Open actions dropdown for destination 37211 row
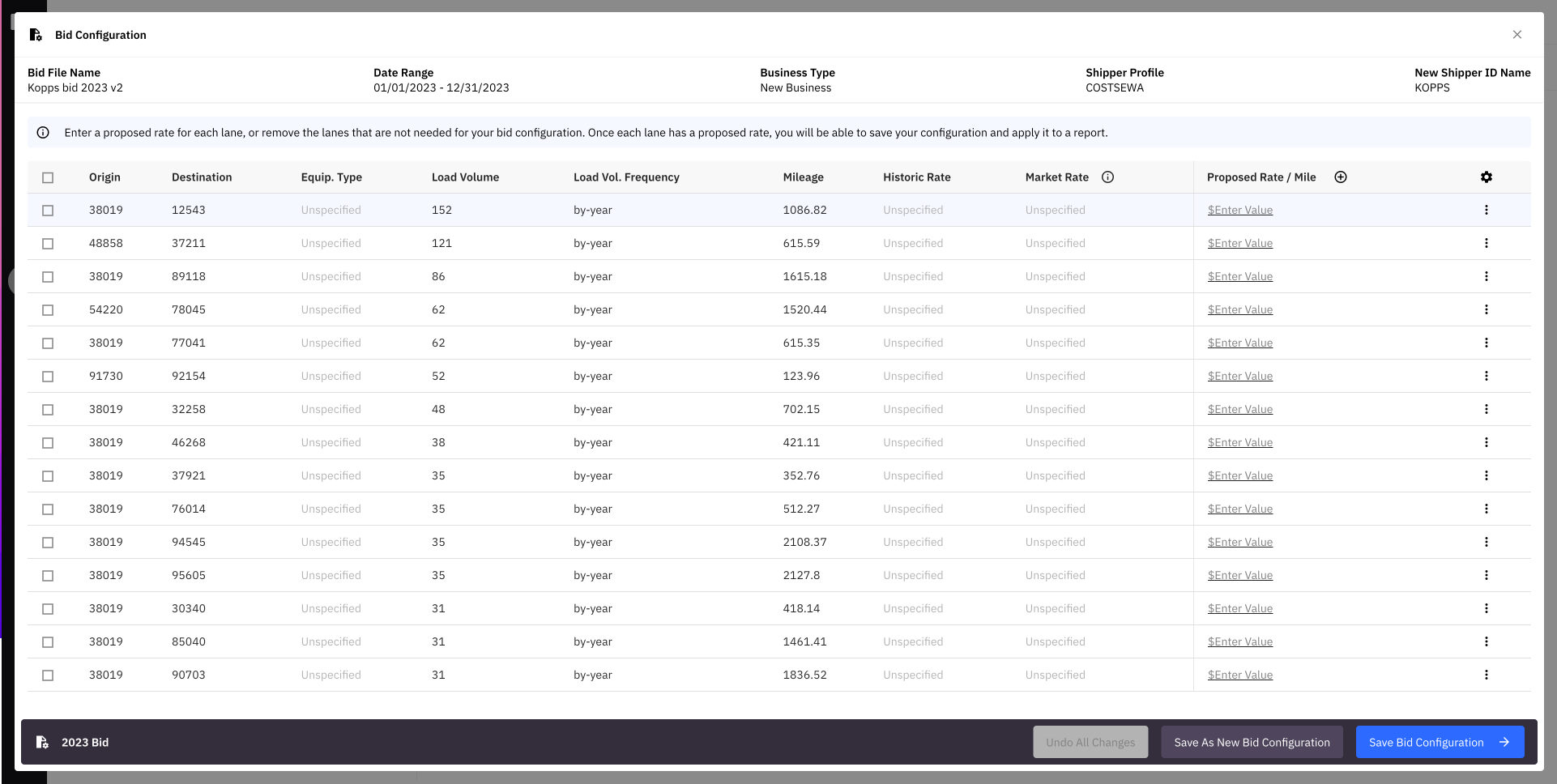Viewport: 1557px width, 784px height. click(x=1486, y=243)
